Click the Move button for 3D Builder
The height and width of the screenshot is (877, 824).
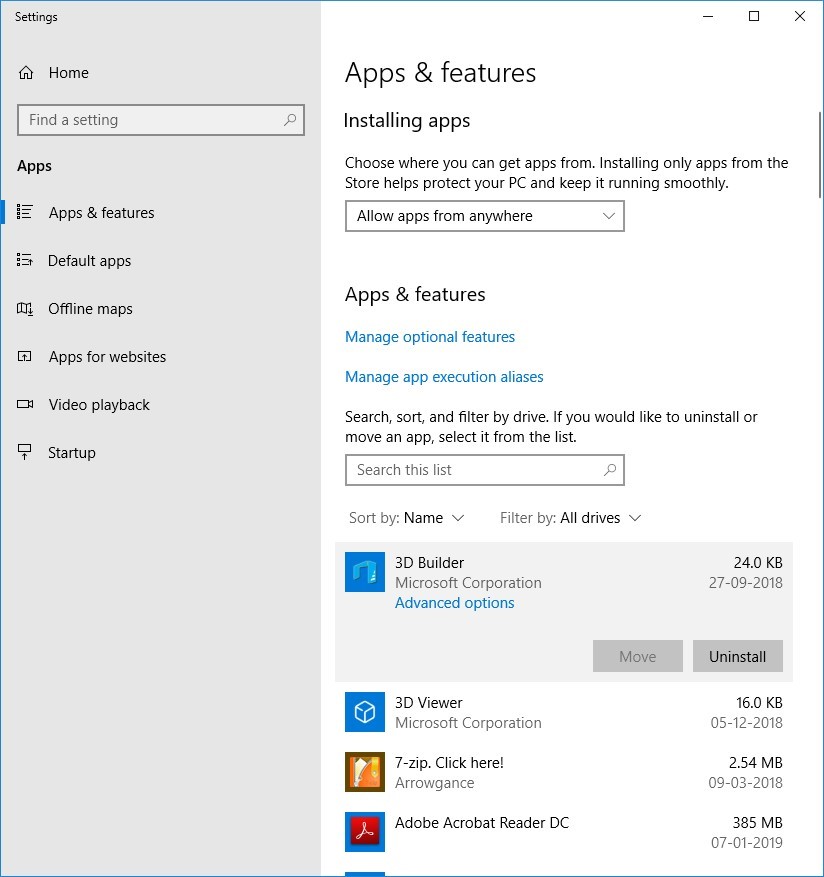click(638, 656)
